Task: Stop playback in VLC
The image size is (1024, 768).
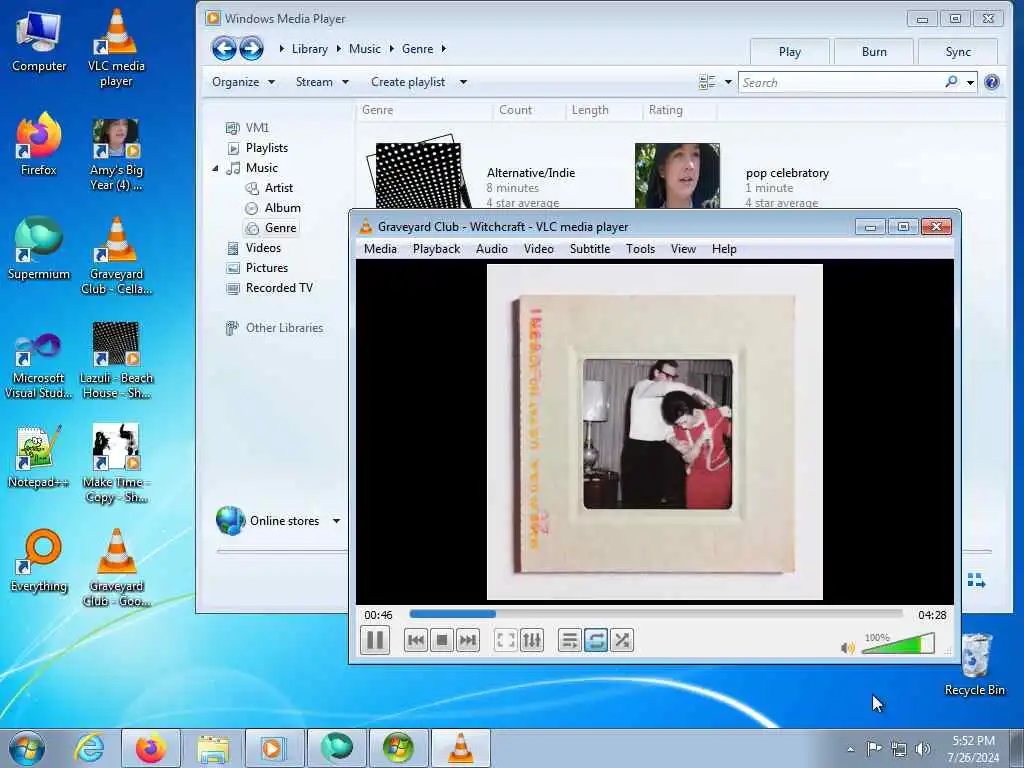Action: [441, 640]
